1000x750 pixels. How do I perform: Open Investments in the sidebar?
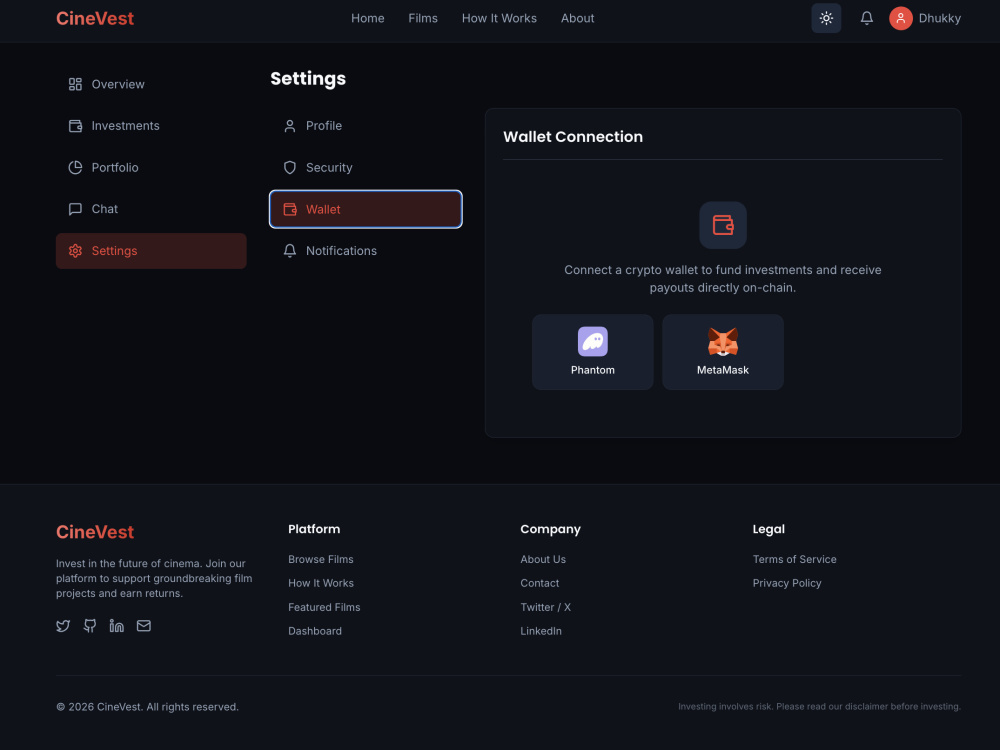[151, 126]
